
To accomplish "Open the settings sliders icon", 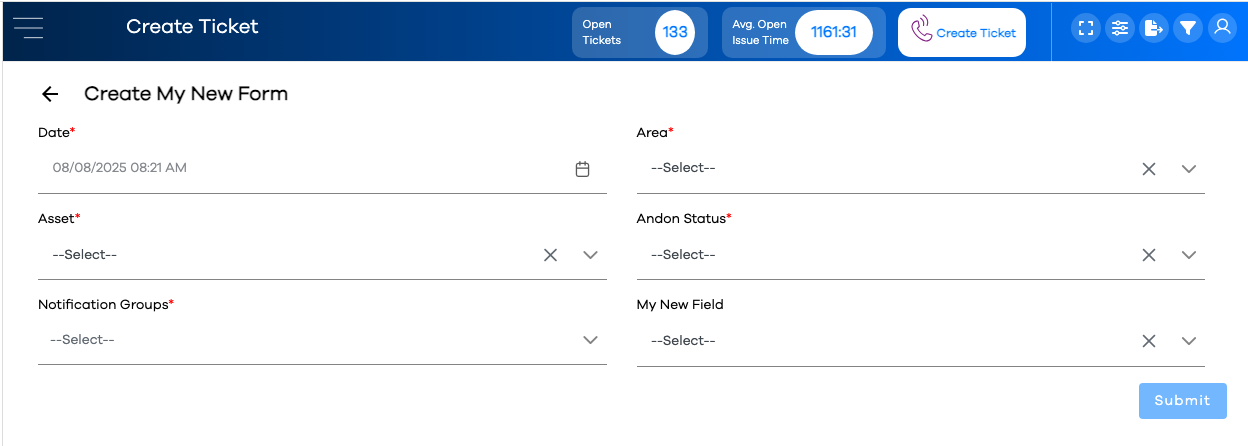I will point(1120,28).
